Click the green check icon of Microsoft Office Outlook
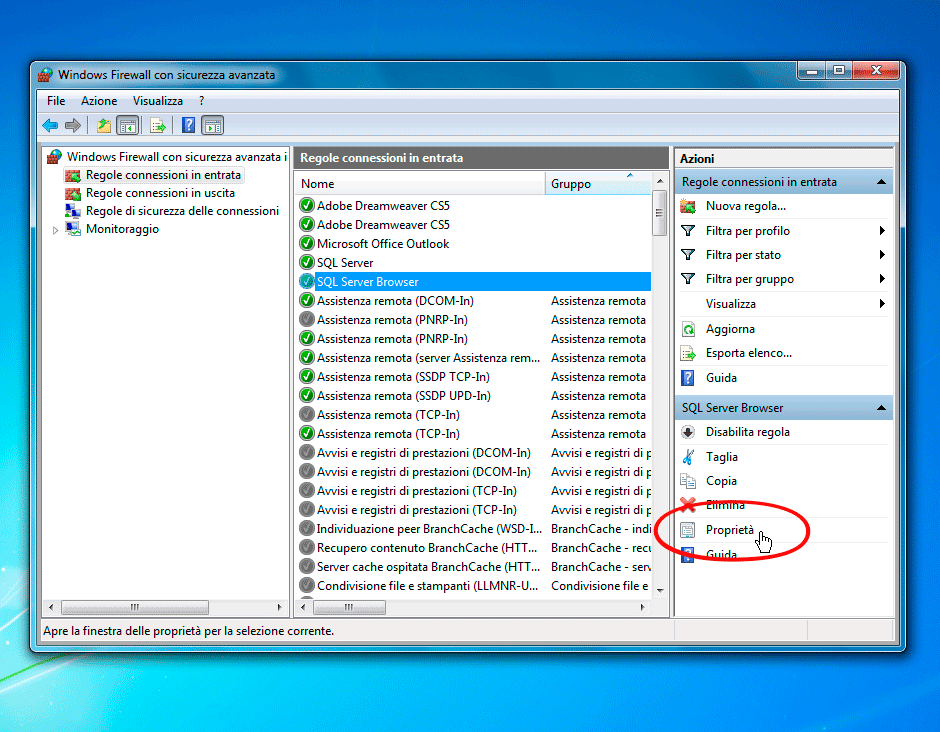The image size is (940, 732). coord(306,243)
